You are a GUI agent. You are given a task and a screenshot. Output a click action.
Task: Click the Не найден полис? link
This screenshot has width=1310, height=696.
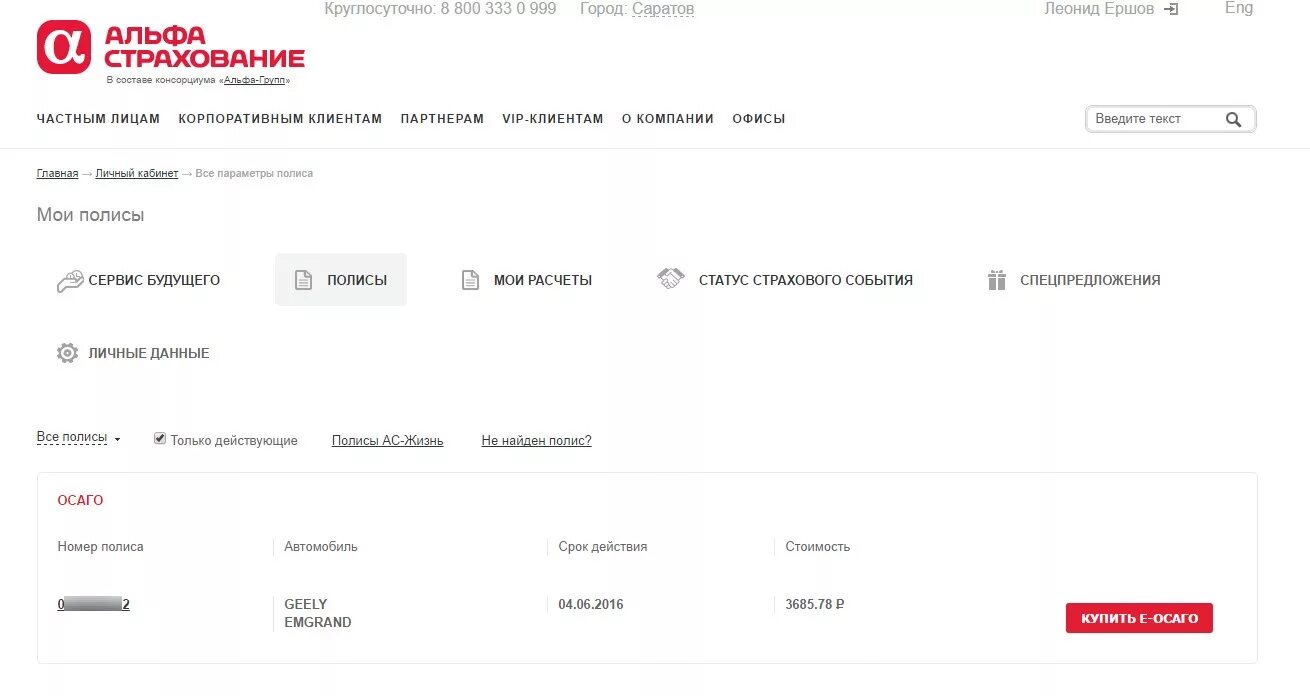pos(536,441)
